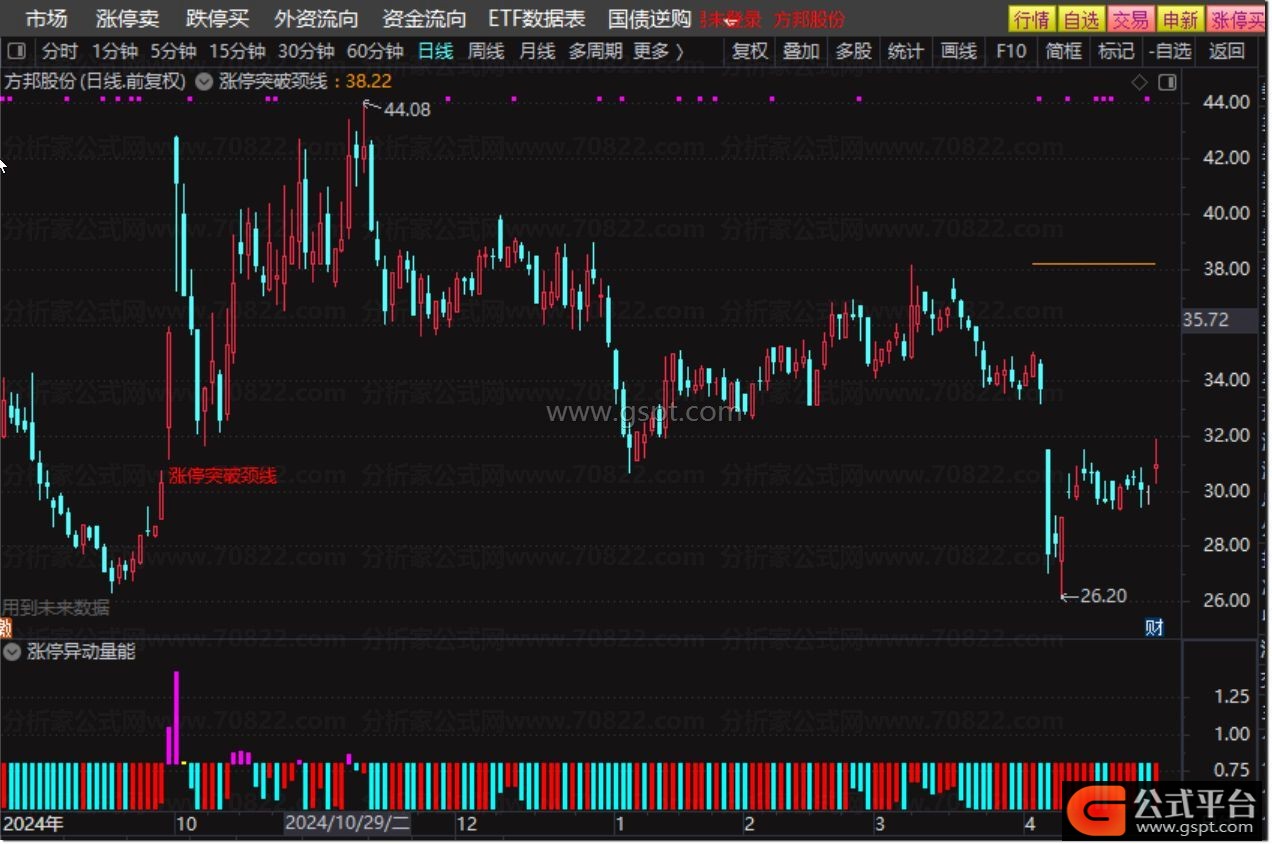Click the yellow 行情 button

pyautogui.click(x=1031, y=19)
